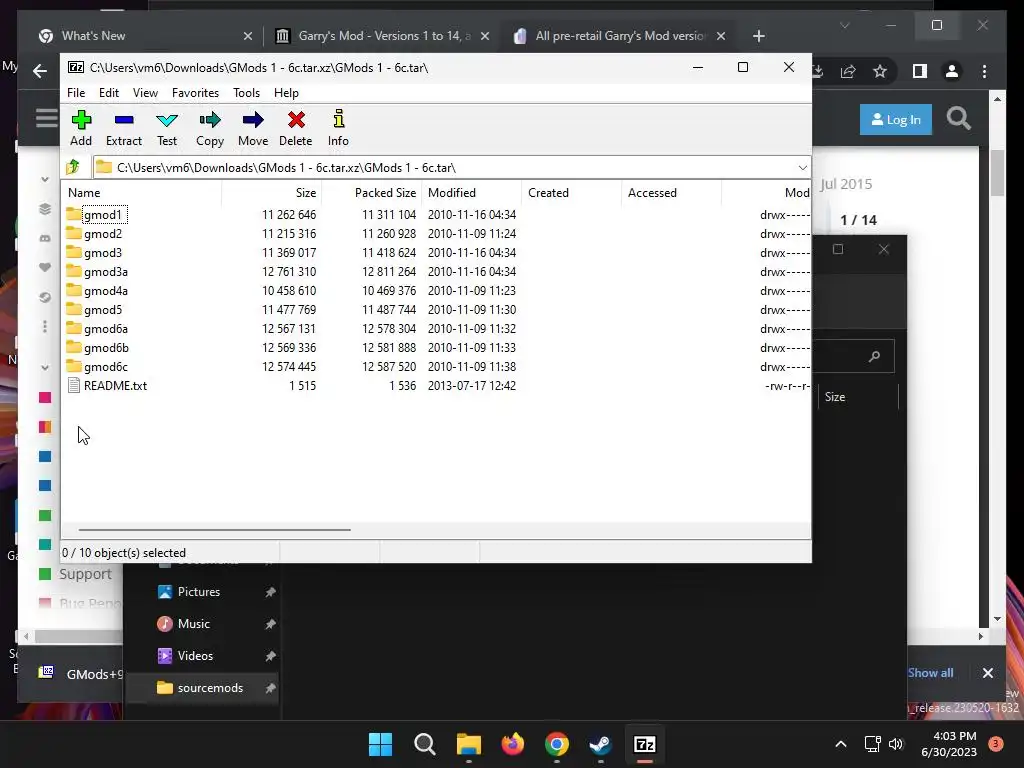Screen dimensions: 1024x768
Task: Select the gmod2 folder
Action: 103,234
